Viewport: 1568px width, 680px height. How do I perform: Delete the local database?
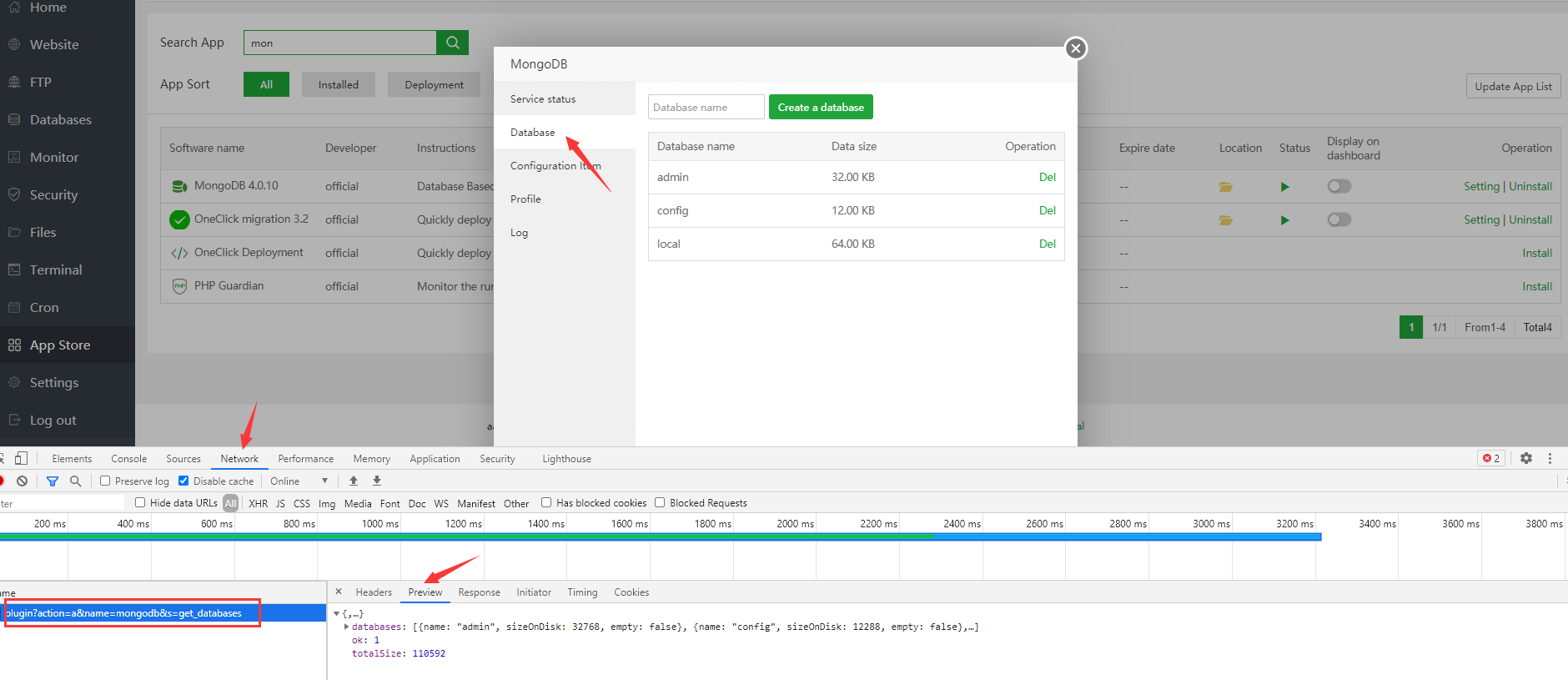click(x=1048, y=244)
